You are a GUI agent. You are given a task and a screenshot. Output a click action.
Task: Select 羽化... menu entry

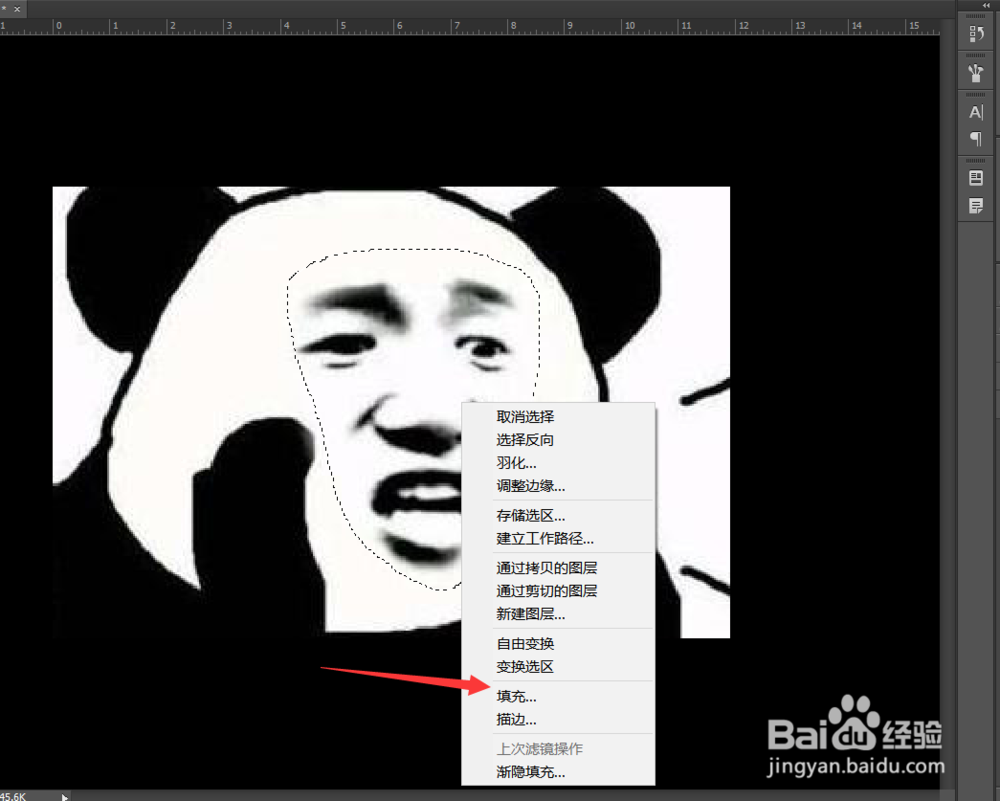click(x=558, y=462)
